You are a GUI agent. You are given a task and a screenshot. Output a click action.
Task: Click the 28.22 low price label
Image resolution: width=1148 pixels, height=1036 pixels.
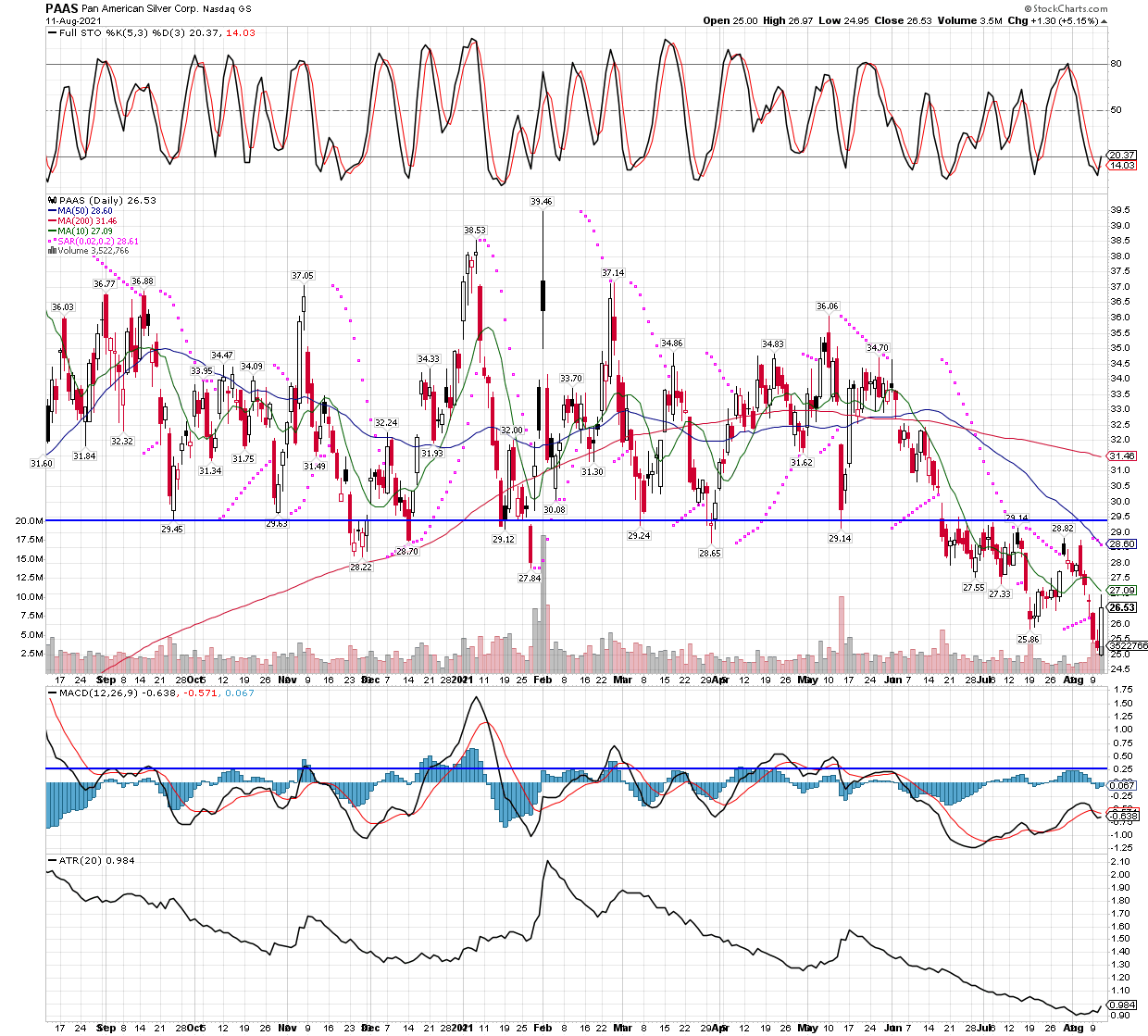point(361,568)
